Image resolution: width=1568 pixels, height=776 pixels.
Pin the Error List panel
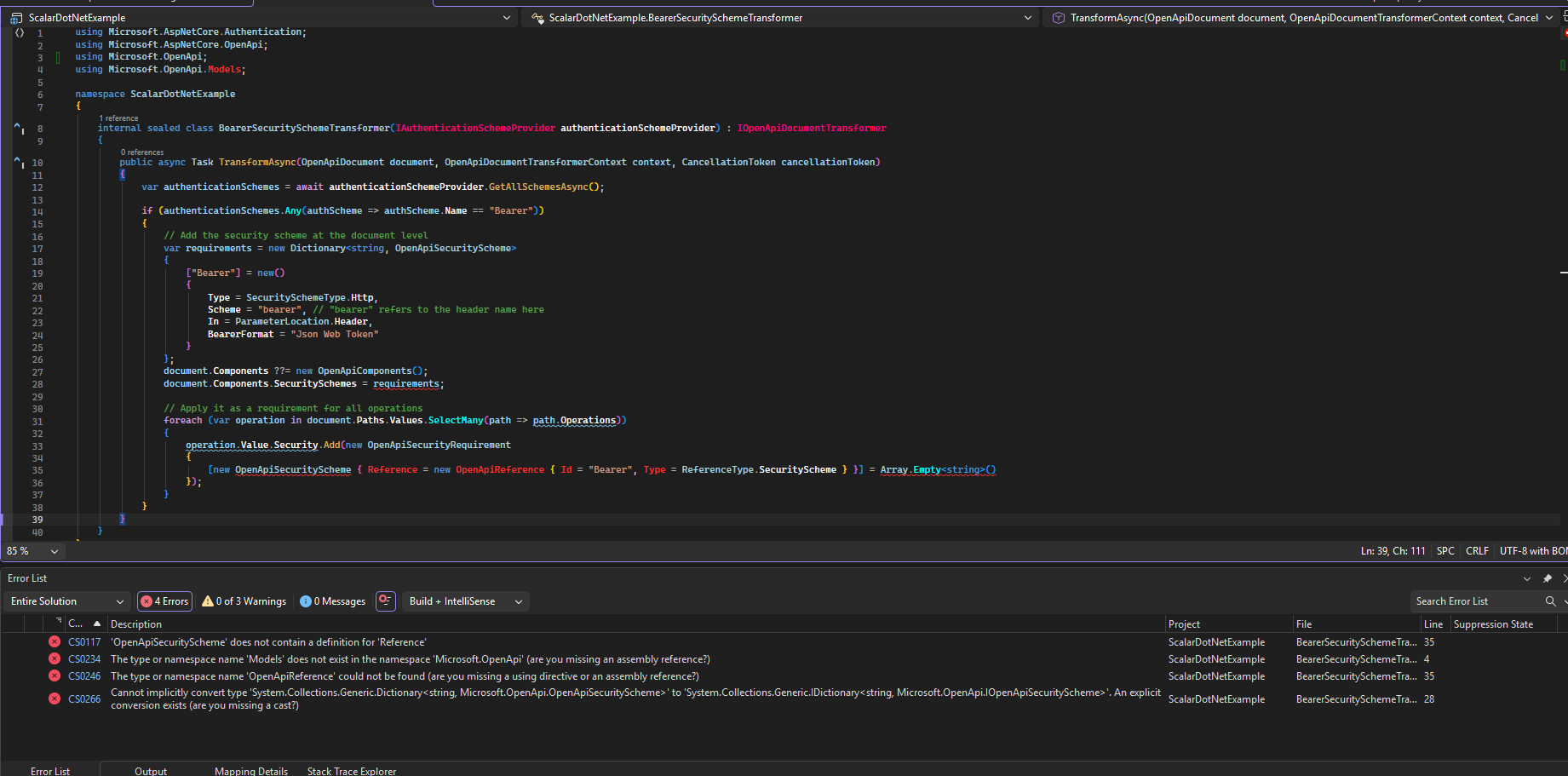pos(1548,578)
